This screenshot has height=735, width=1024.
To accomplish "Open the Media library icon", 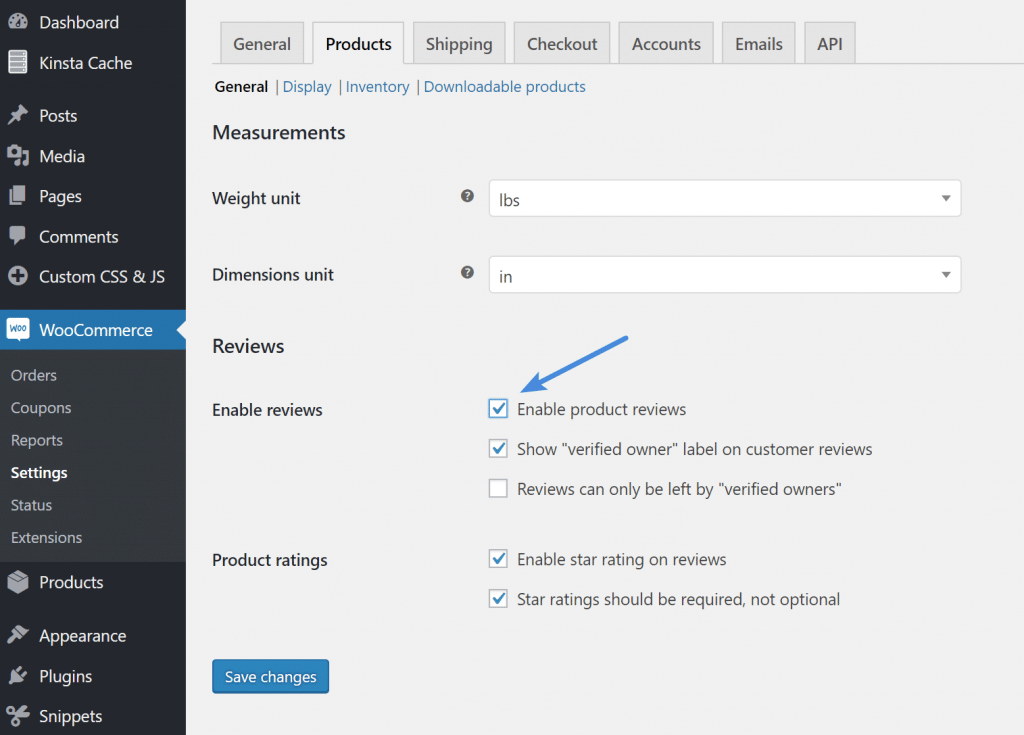I will [17, 156].
